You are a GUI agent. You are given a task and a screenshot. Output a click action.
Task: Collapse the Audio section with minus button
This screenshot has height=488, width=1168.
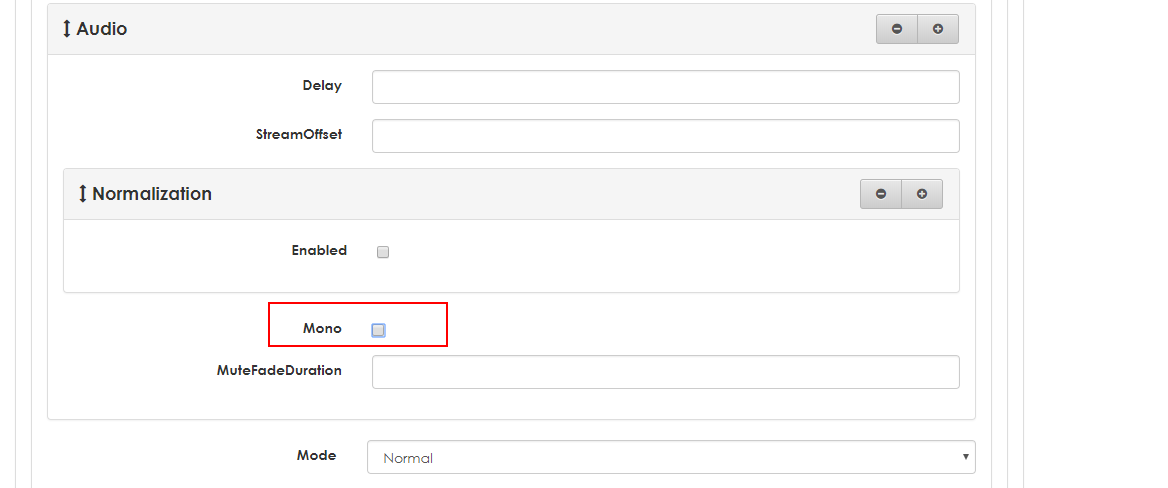coord(897,29)
